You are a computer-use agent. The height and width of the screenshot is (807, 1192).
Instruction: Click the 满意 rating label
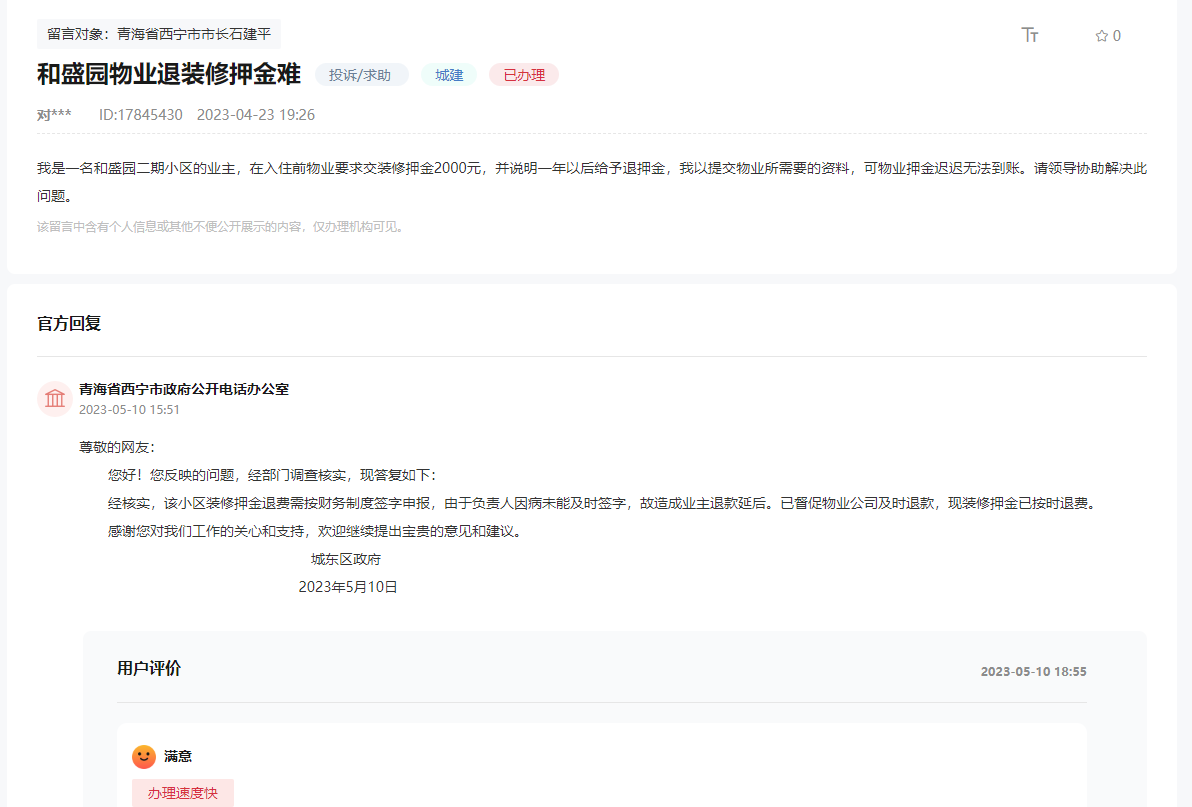tap(178, 756)
